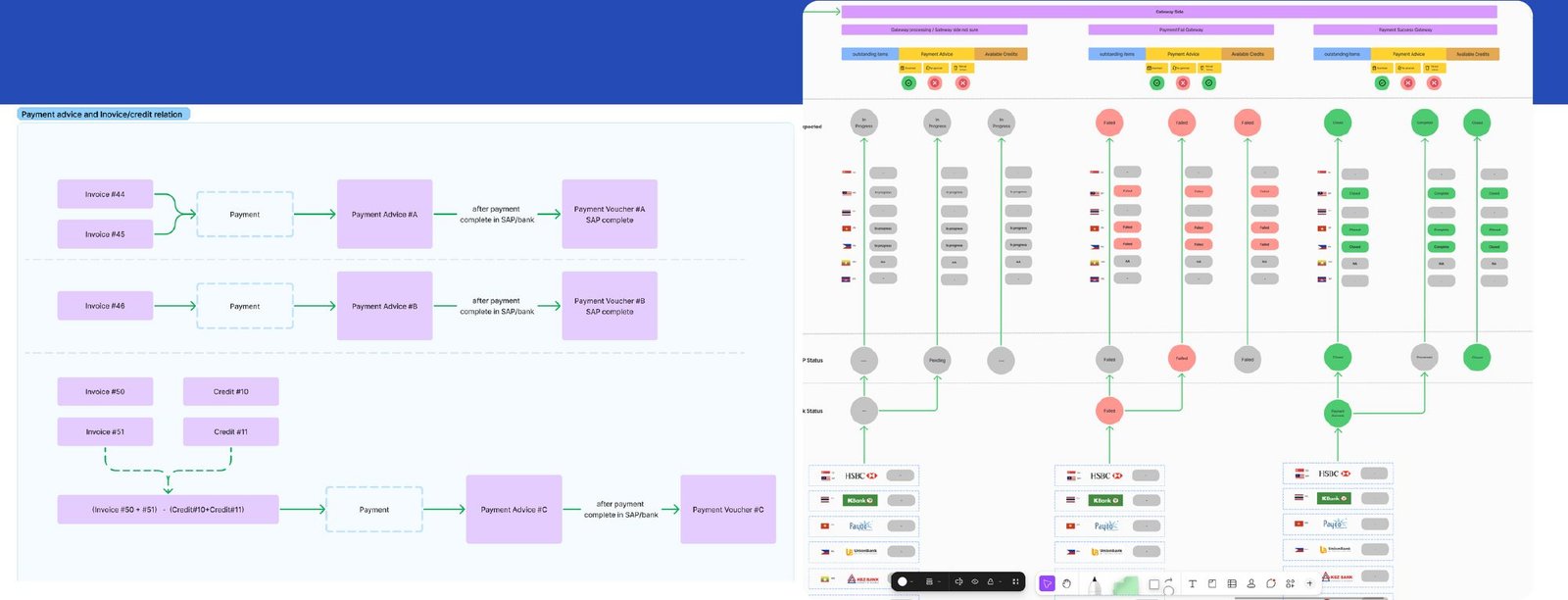
Task: Click the flip icon in dark toolbar
Action: [x=958, y=581]
